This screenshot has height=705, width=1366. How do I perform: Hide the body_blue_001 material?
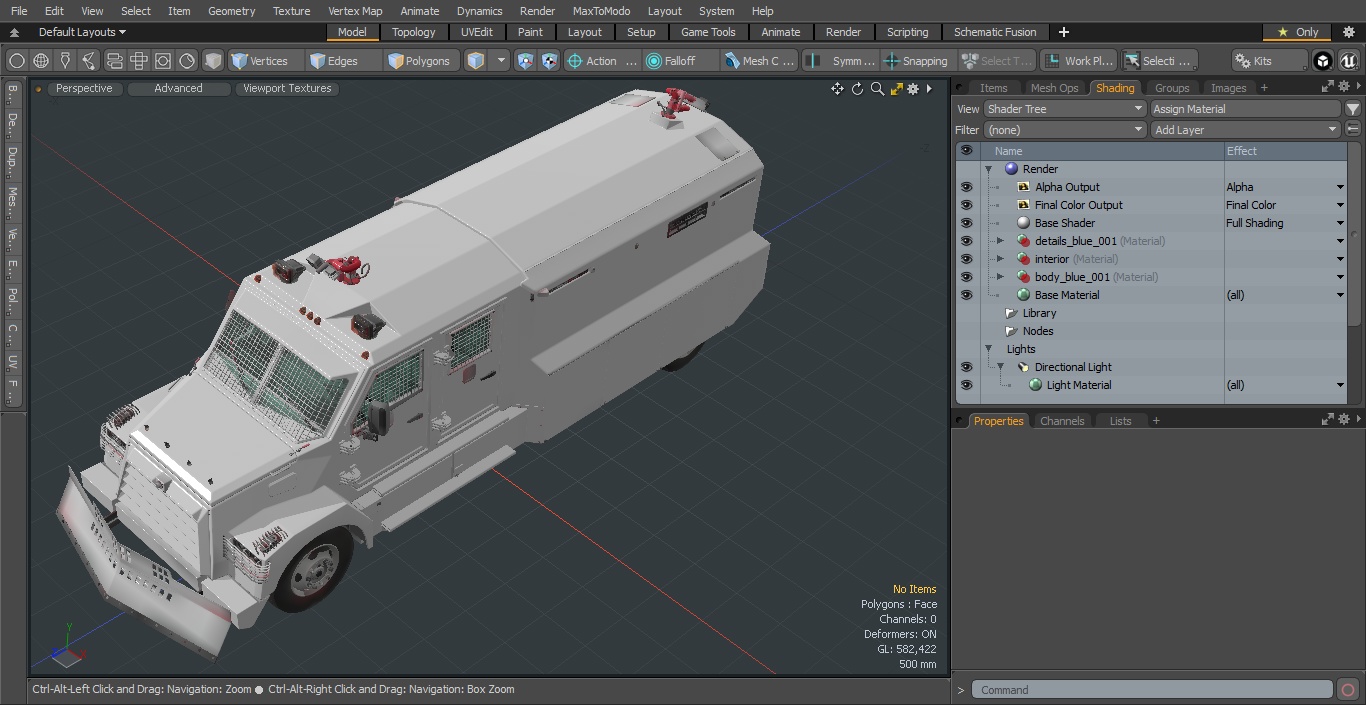coord(966,277)
